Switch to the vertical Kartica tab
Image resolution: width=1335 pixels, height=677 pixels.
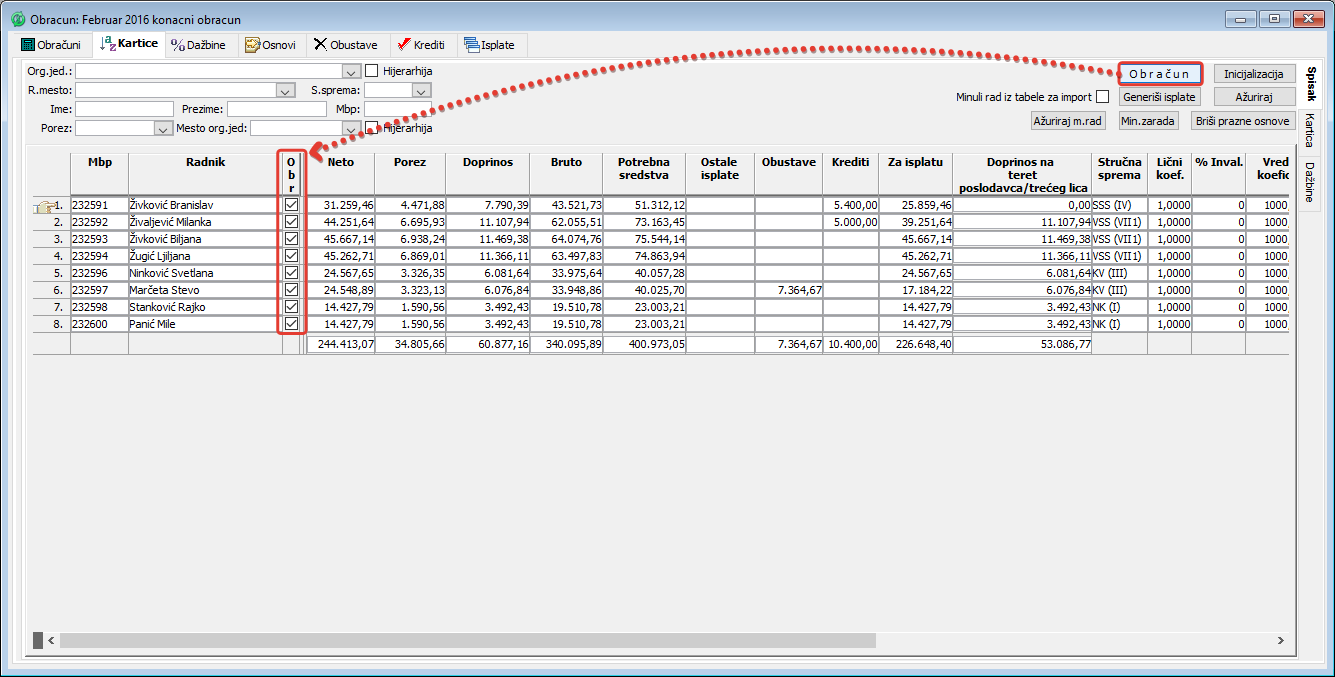click(1308, 130)
